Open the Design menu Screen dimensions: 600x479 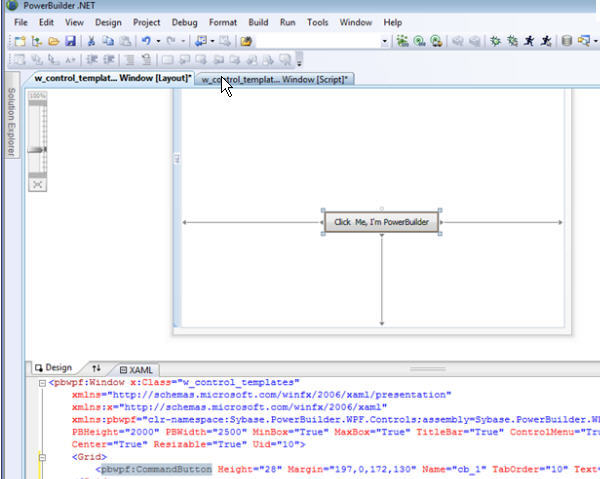[x=108, y=23]
